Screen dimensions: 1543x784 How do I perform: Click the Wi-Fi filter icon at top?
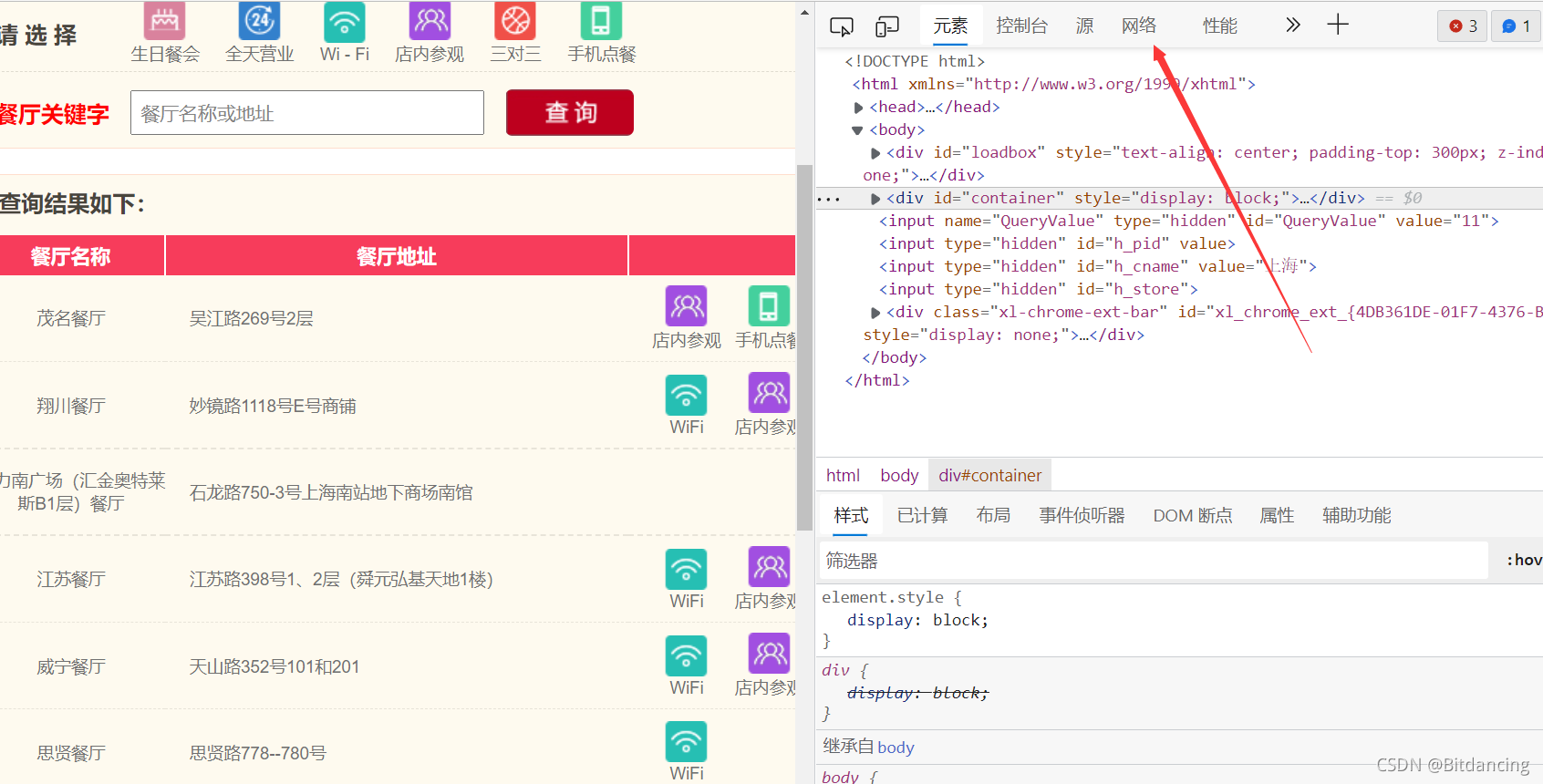point(344,21)
